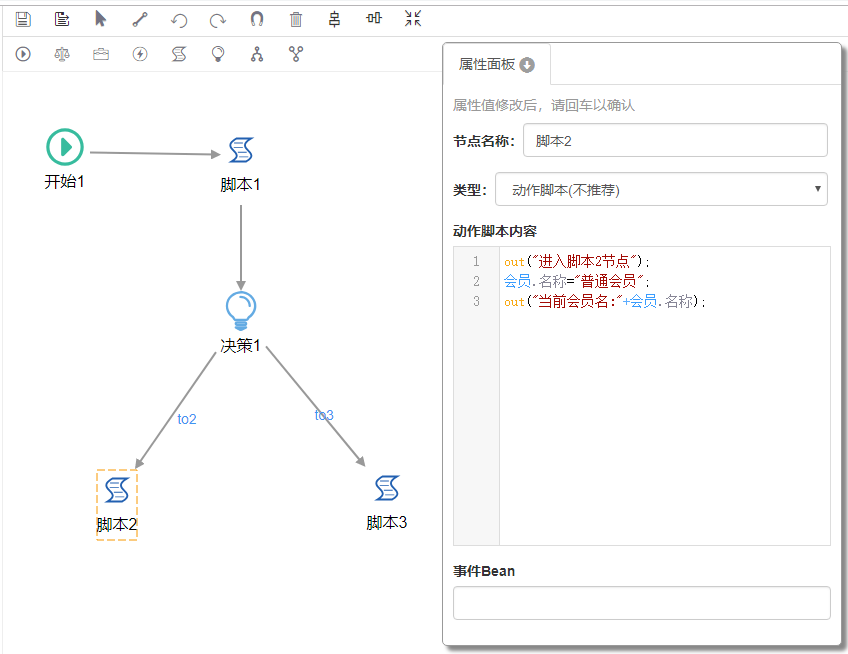This screenshot has width=848, height=654.
Task: Select the pointer selection tool
Action: pos(101,19)
